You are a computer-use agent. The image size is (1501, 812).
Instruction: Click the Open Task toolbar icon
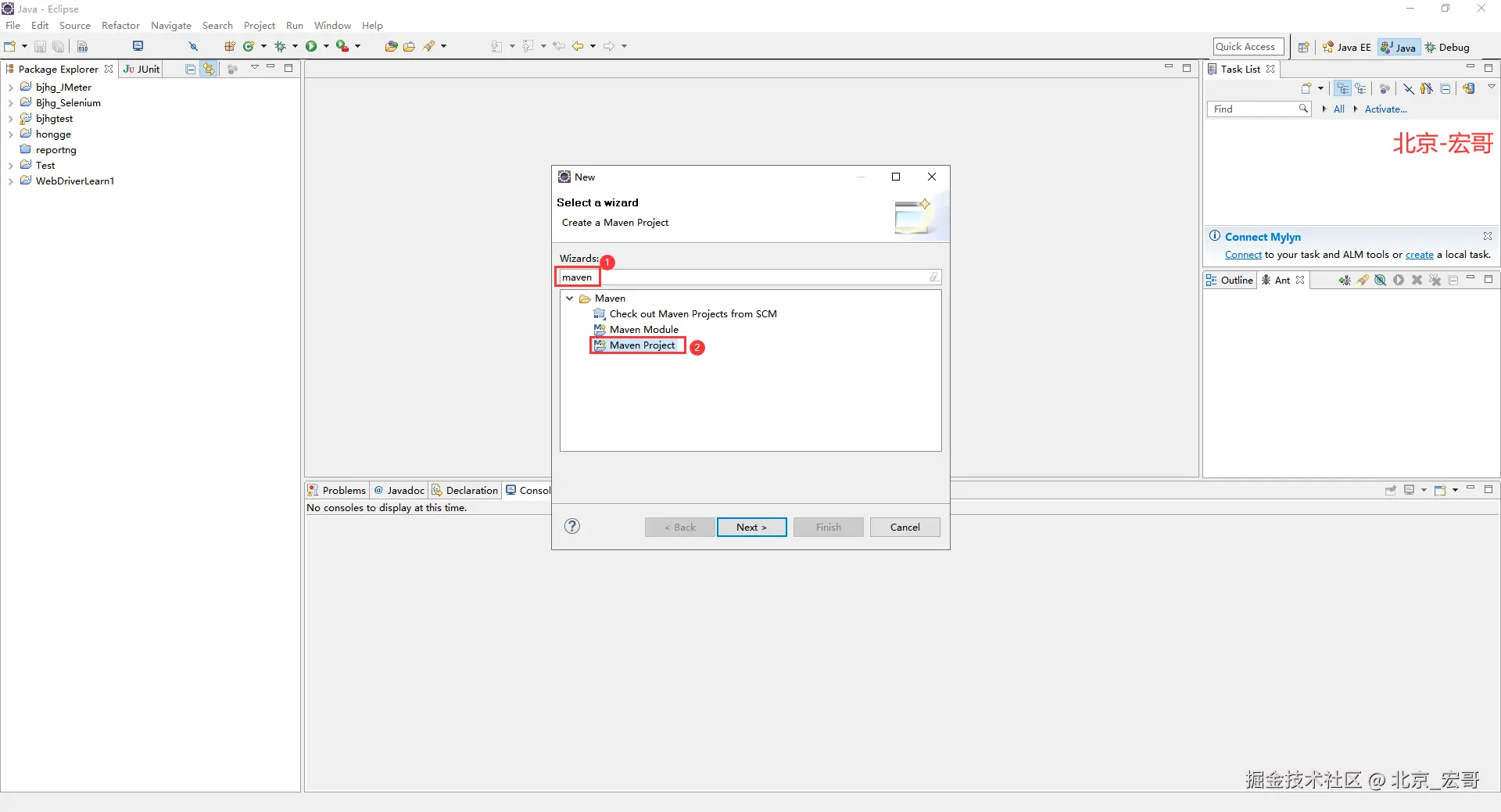pyautogui.click(x=409, y=46)
